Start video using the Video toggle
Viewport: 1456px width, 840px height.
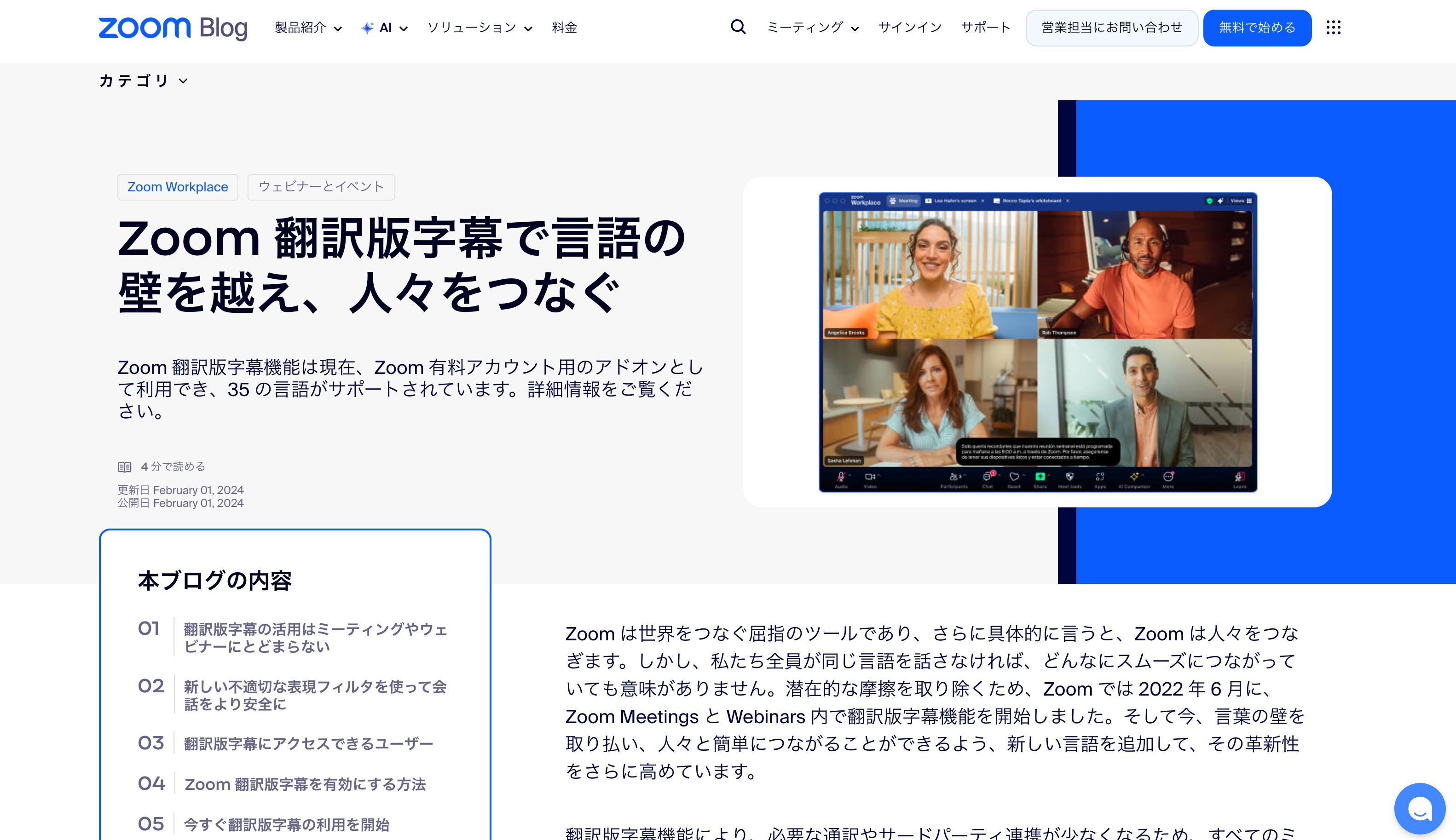pos(871,477)
